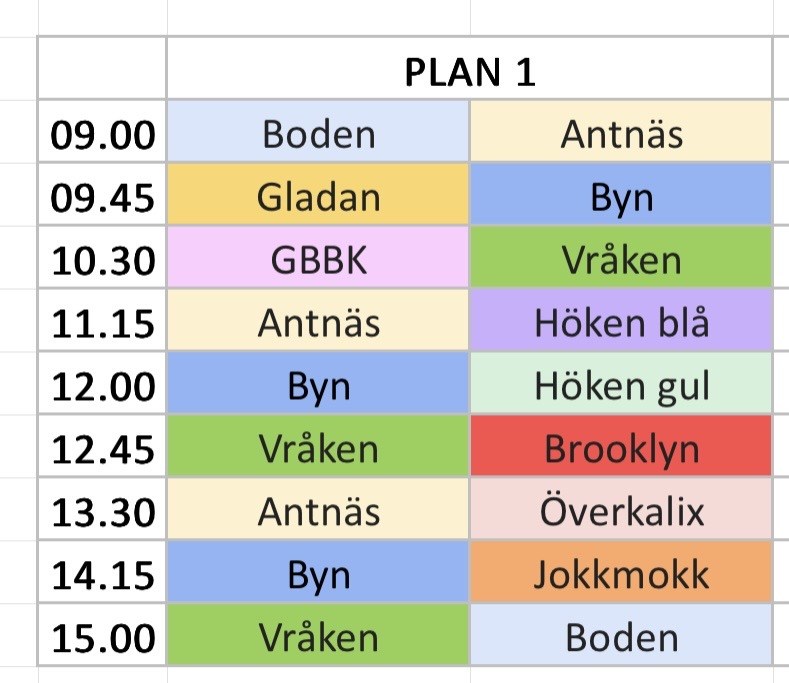The height and width of the screenshot is (683, 789).
Task: Select the Byn cell in the 09.45 row
Action: [x=621, y=197]
